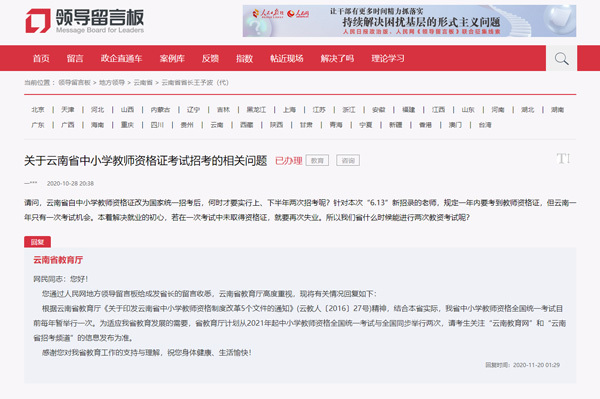The height and width of the screenshot is (399, 600).
Task: Select 西藏 in the province list
Action: point(247,125)
